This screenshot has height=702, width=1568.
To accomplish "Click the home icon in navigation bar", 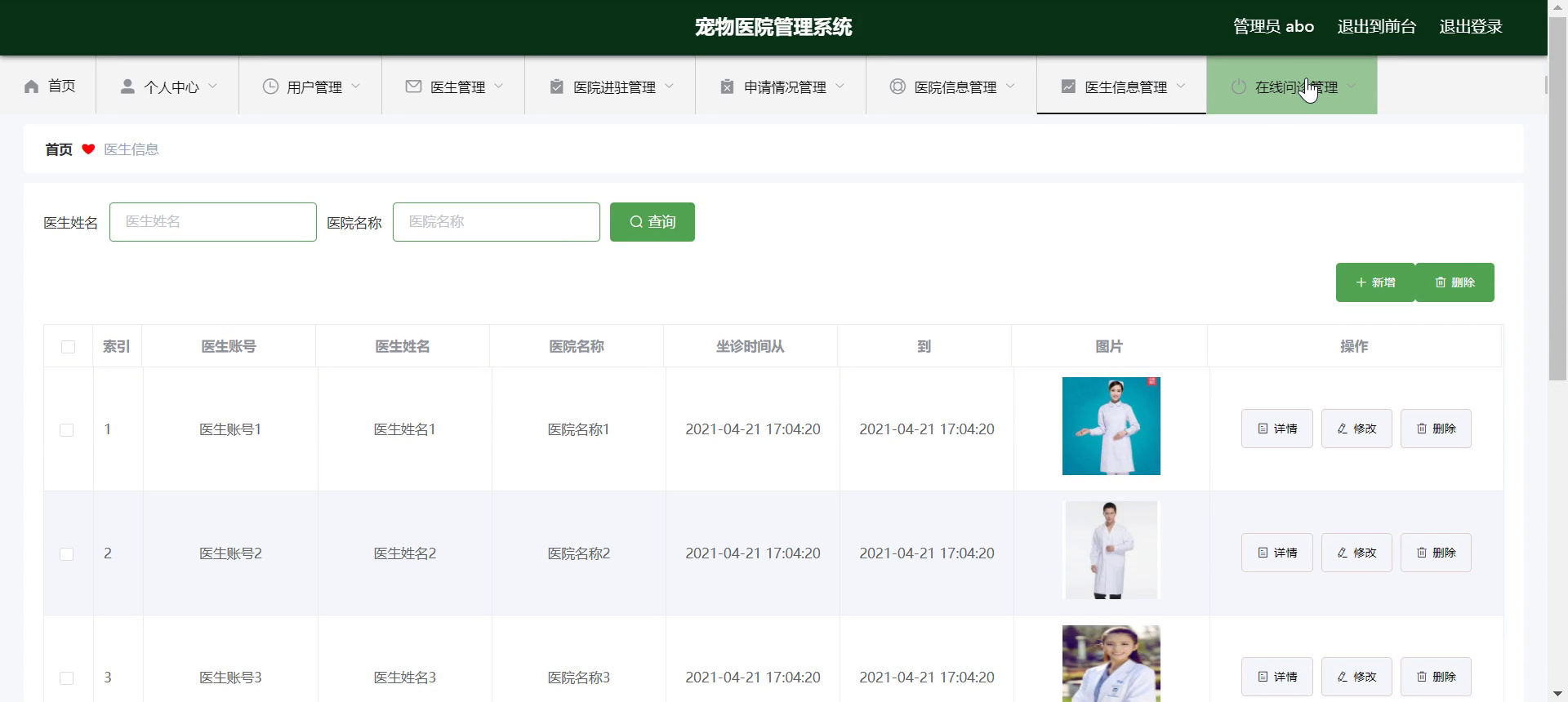I will (x=31, y=87).
